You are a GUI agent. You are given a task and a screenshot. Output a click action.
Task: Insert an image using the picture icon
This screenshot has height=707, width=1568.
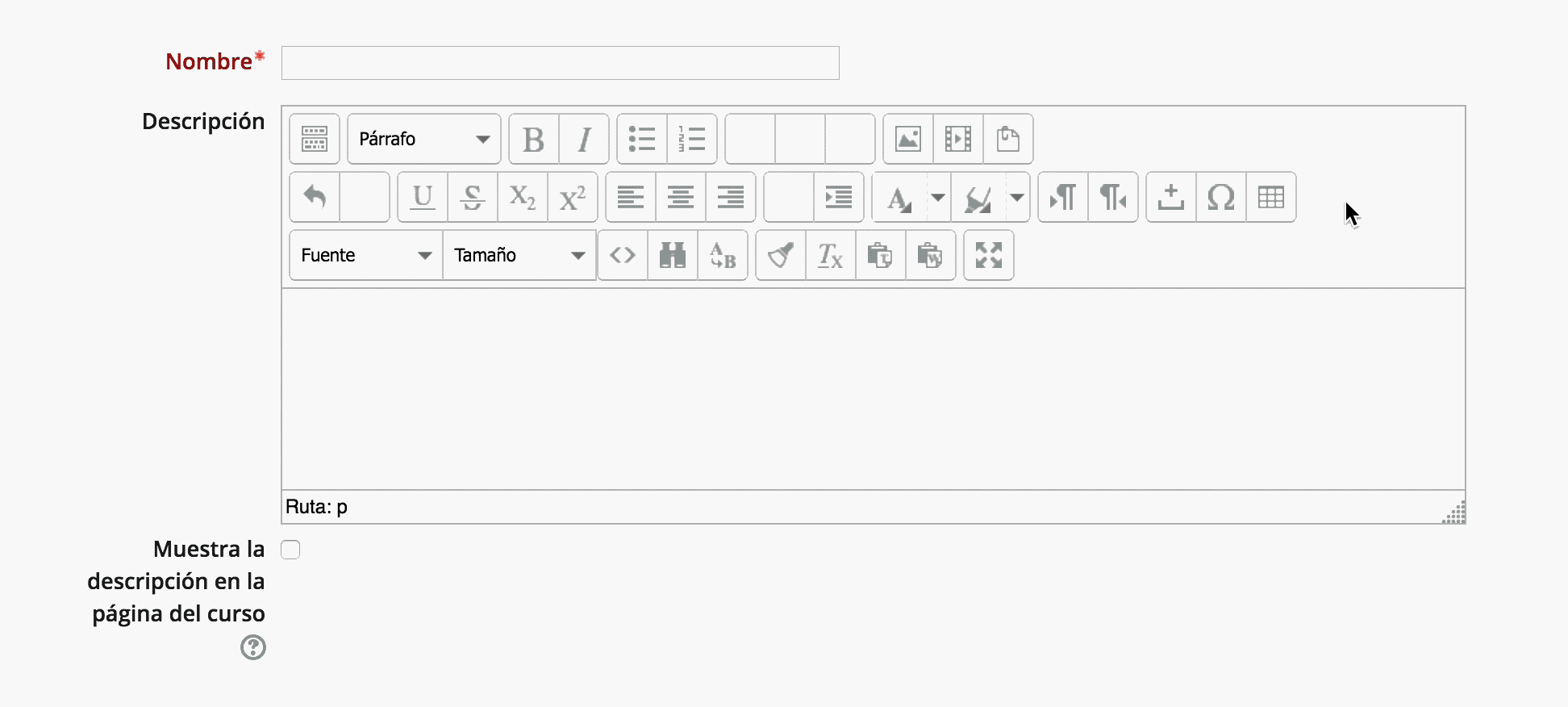(x=908, y=139)
